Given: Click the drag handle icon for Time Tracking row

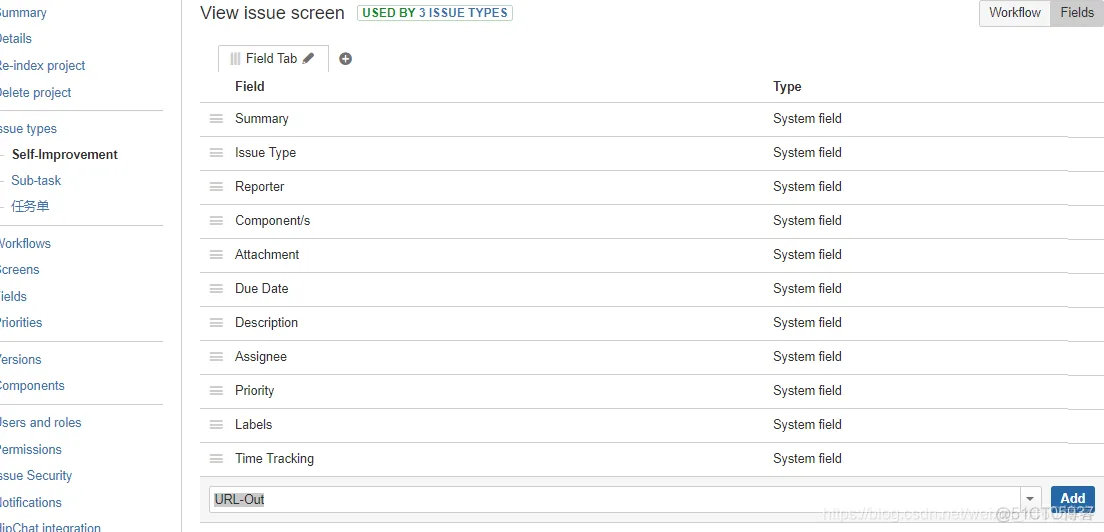Looking at the screenshot, I should tap(216, 458).
